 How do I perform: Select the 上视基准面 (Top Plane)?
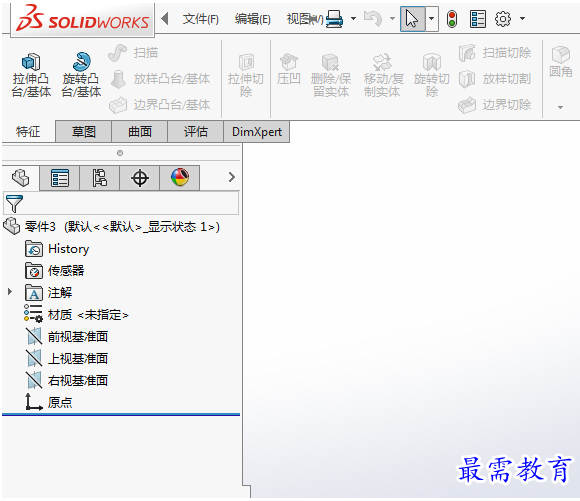click(x=67, y=358)
